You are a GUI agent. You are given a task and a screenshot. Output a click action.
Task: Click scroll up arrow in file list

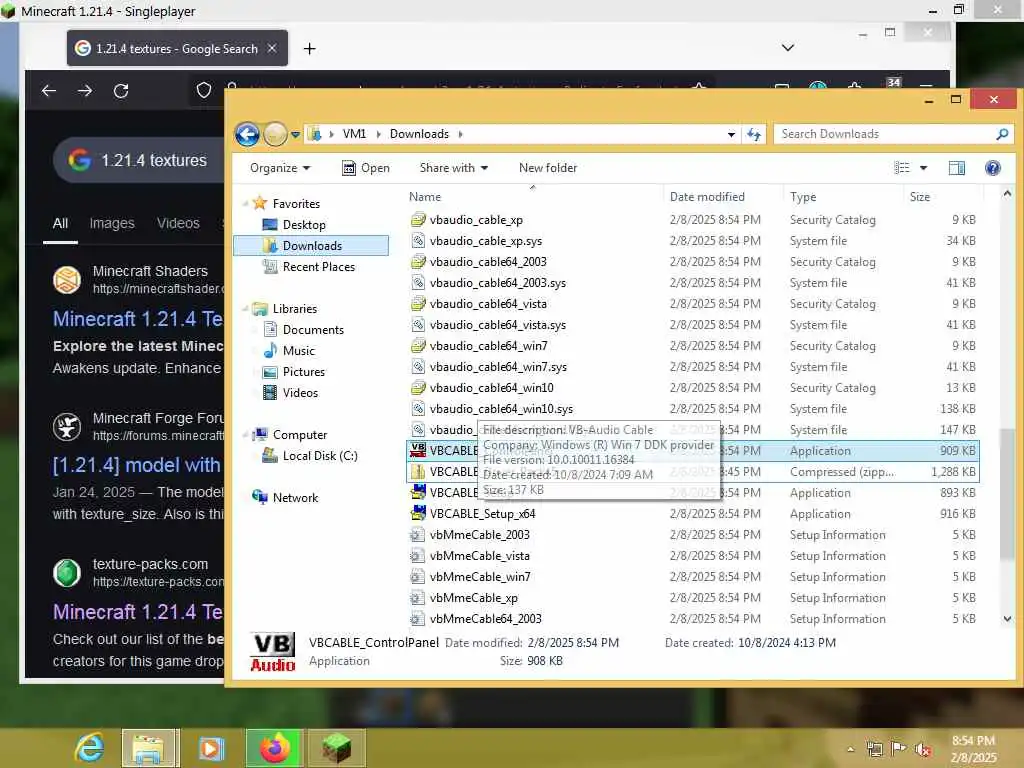pyautogui.click(x=1007, y=194)
